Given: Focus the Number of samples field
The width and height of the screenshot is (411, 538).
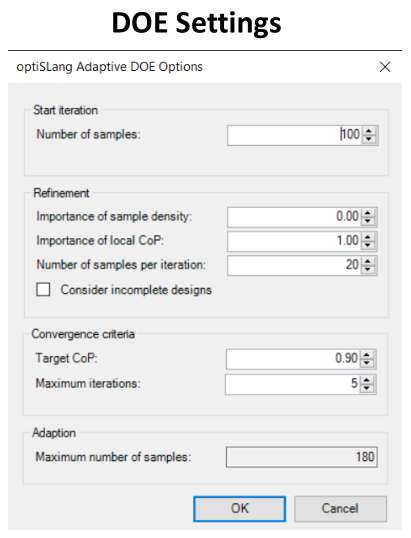Looking at the screenshot, I should coord(294,135).
